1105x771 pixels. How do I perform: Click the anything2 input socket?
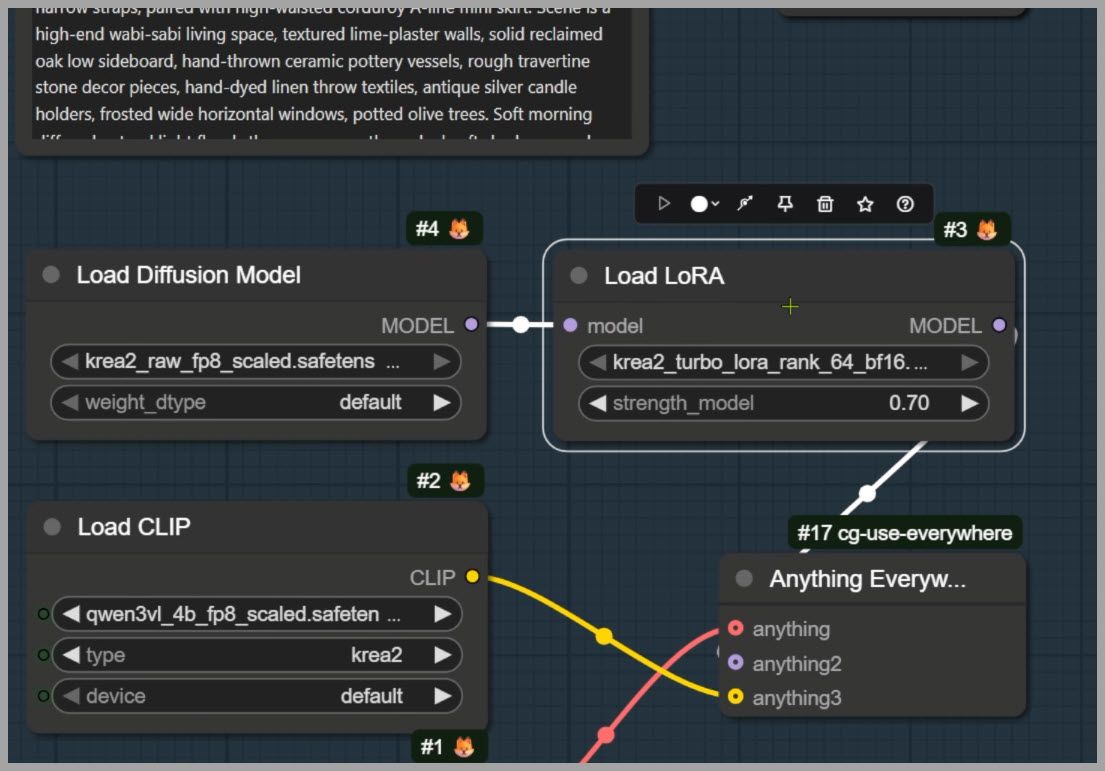[736, 662]
